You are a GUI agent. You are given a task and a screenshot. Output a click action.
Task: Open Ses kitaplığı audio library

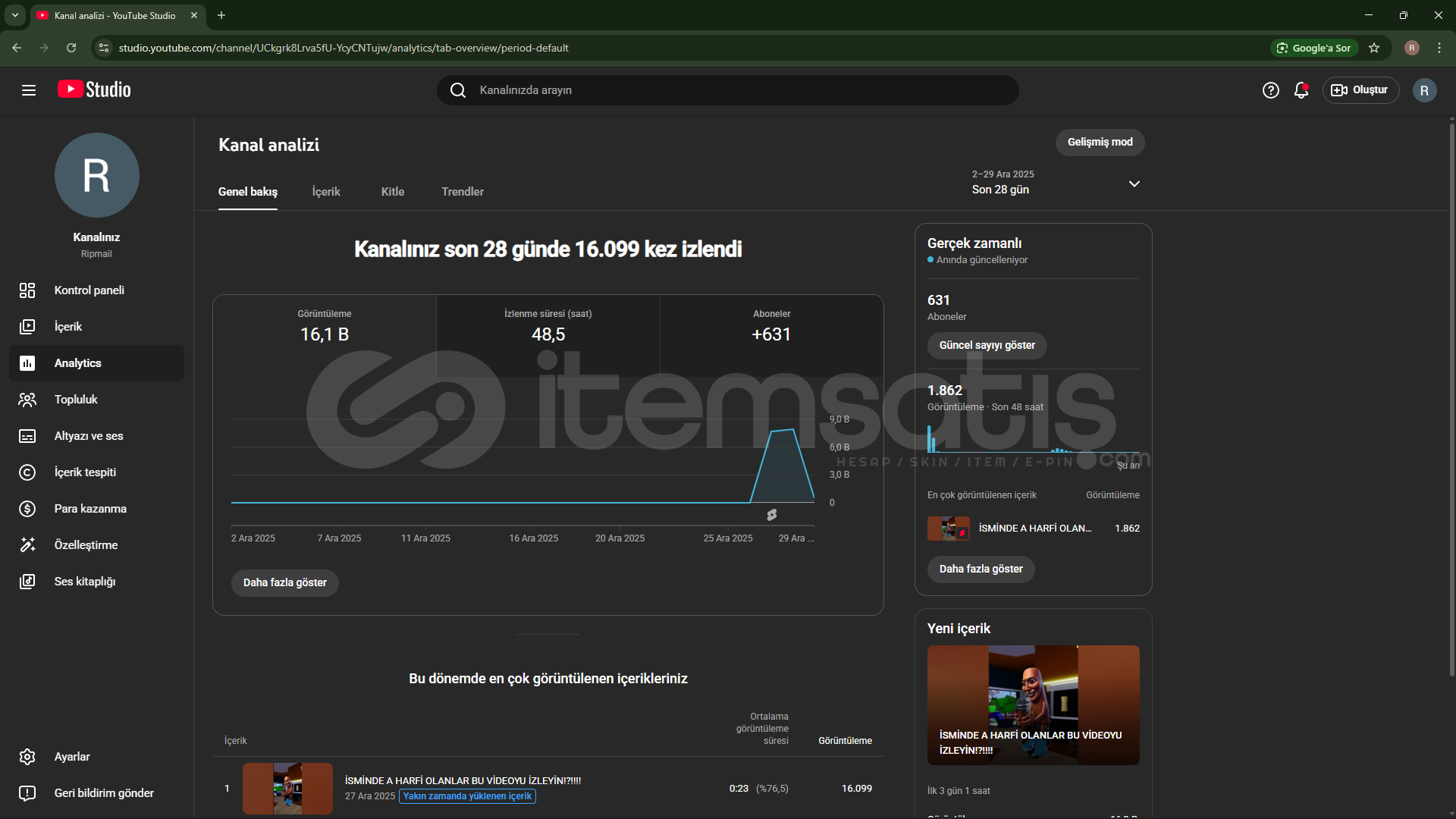(x=84, y=582)
